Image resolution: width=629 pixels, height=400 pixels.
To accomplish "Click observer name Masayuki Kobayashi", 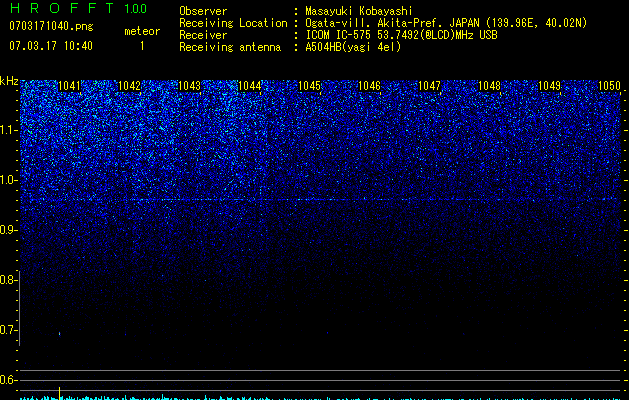I will [358, 11].
